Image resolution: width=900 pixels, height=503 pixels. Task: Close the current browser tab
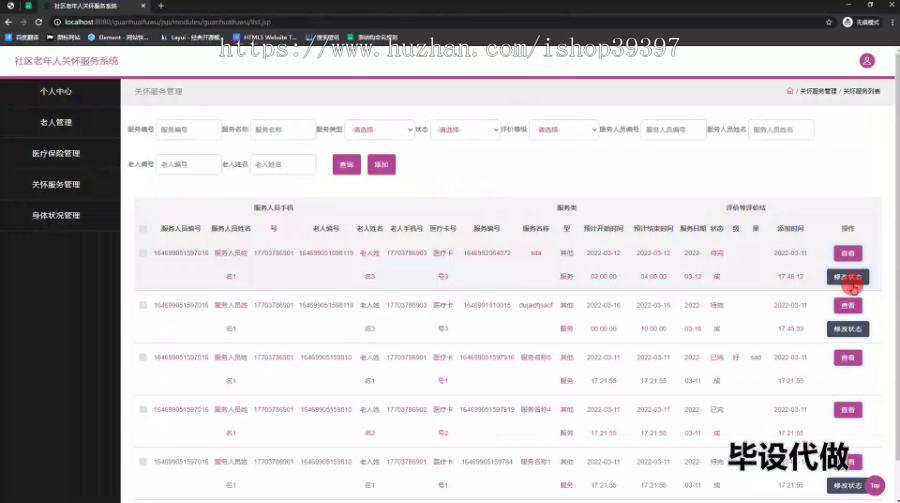coord(143,6)
